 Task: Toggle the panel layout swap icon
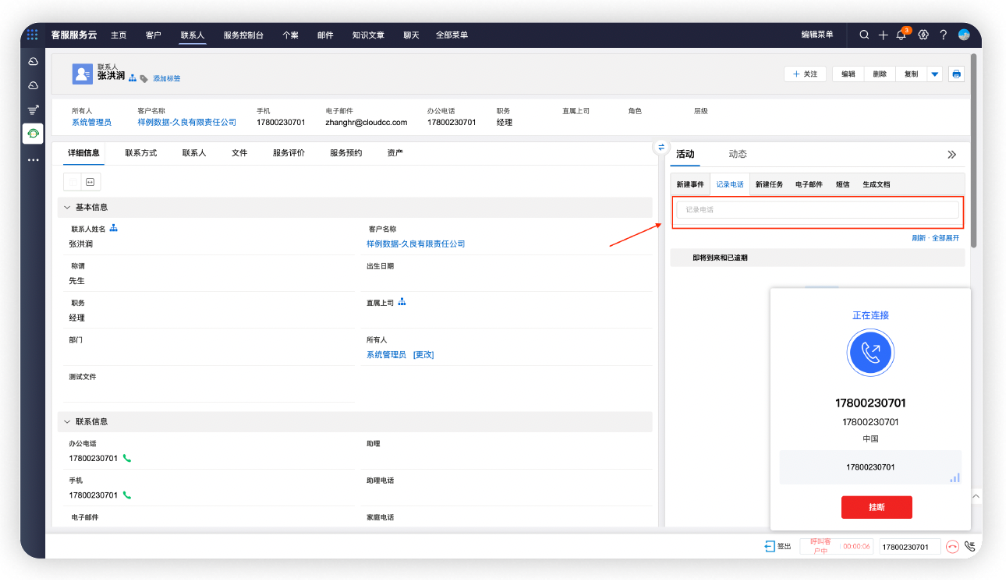[x=660, y=147]
